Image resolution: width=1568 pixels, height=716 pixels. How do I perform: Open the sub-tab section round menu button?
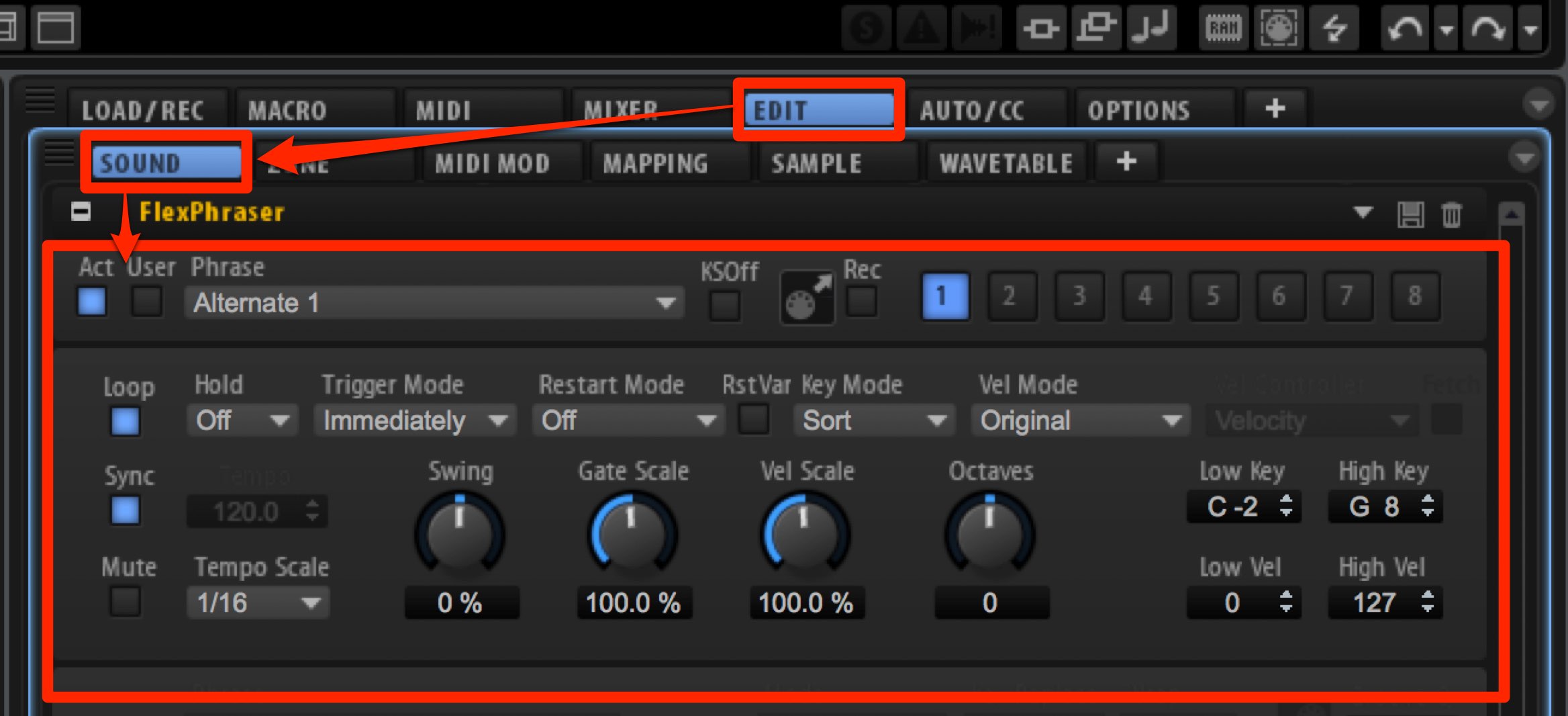pyautogui.click(x=1524, y=157)
